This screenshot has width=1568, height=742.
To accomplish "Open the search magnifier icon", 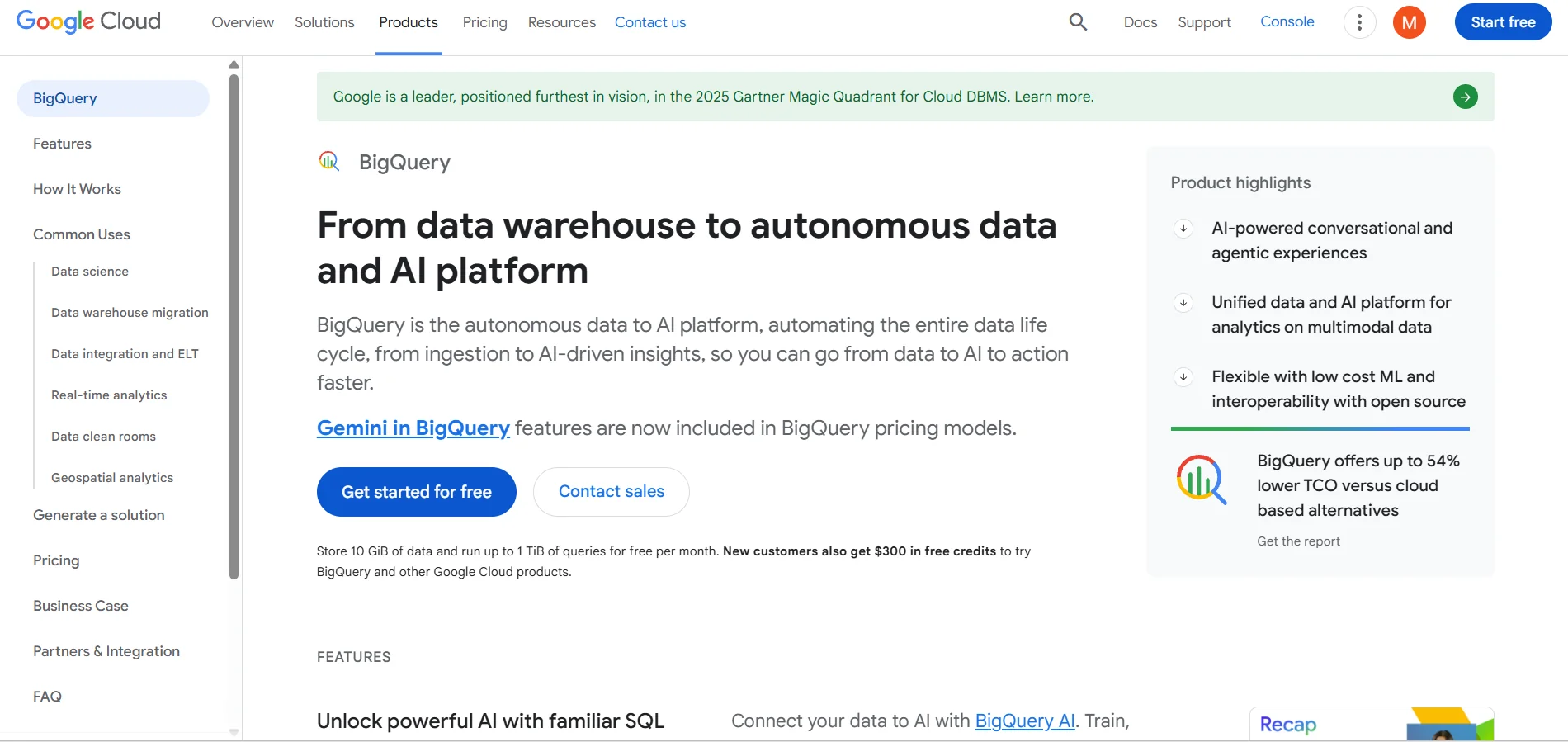I will pyautogui.click(x=1078, y=22).
